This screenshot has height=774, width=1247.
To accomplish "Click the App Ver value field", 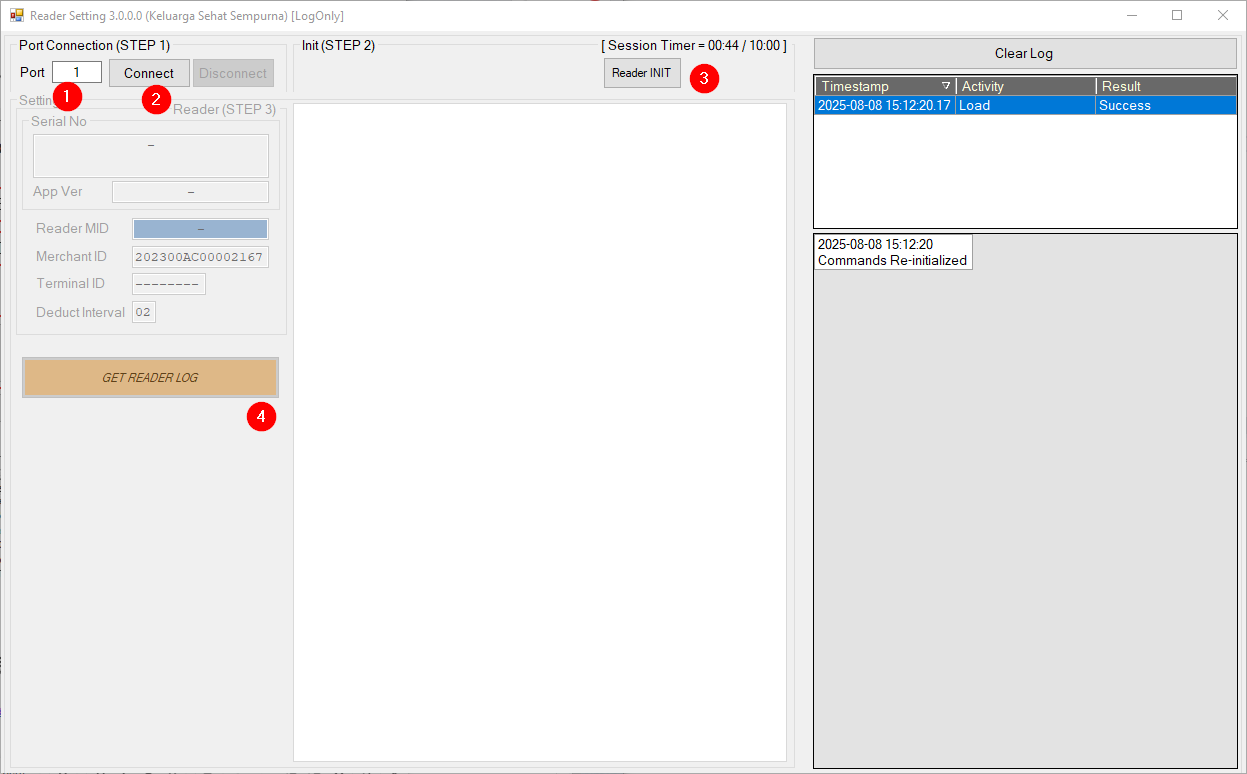I will pos(190,192).
